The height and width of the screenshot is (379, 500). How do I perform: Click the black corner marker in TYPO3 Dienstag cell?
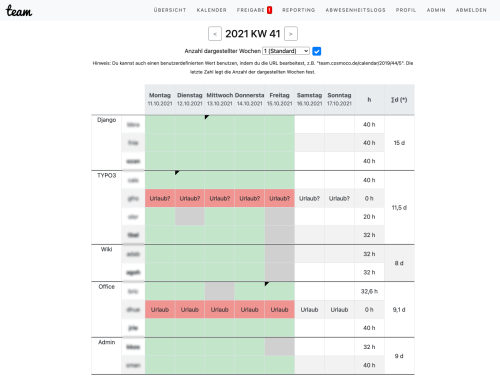pyautogui.click(x=177, y=172)
